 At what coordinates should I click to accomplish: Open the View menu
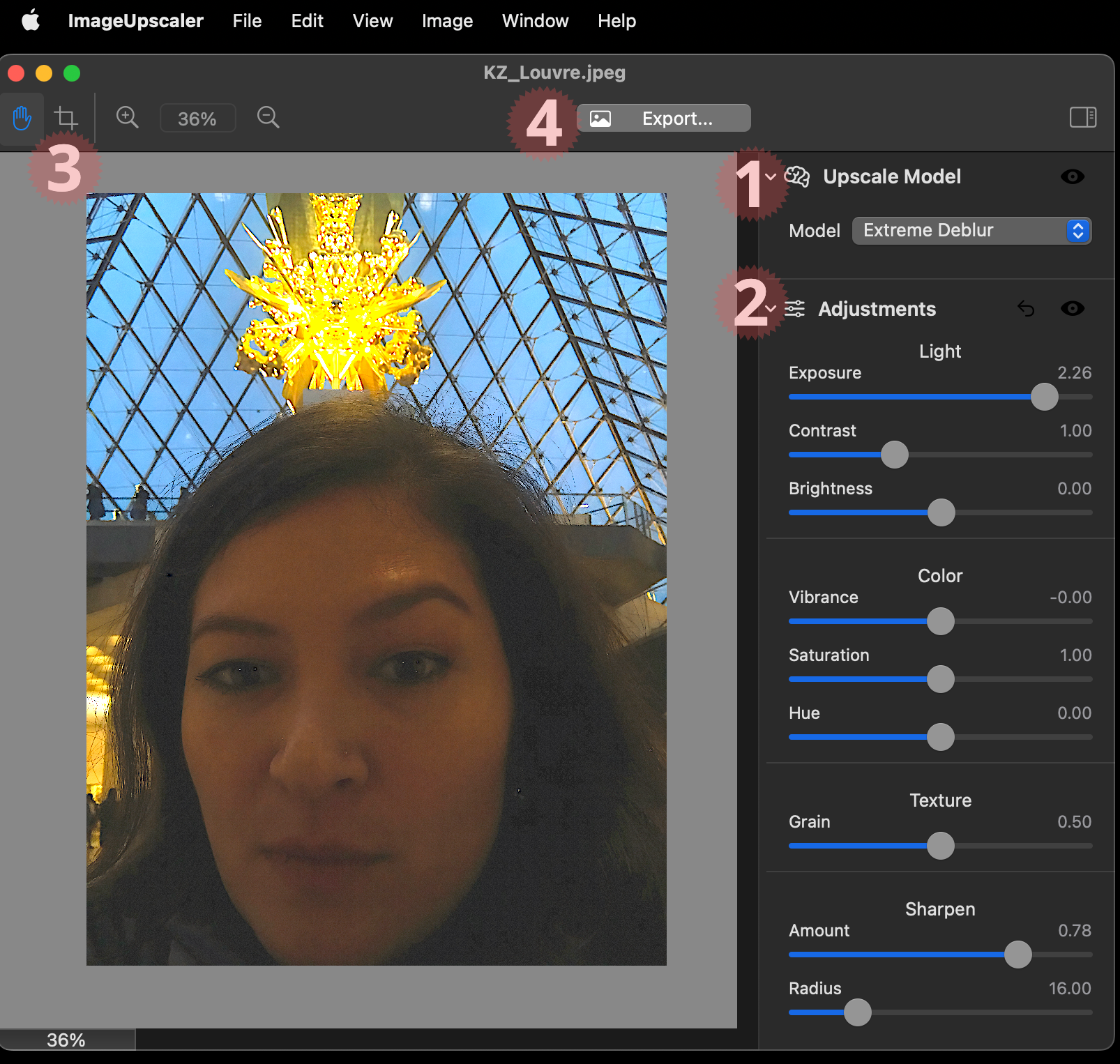372,21
